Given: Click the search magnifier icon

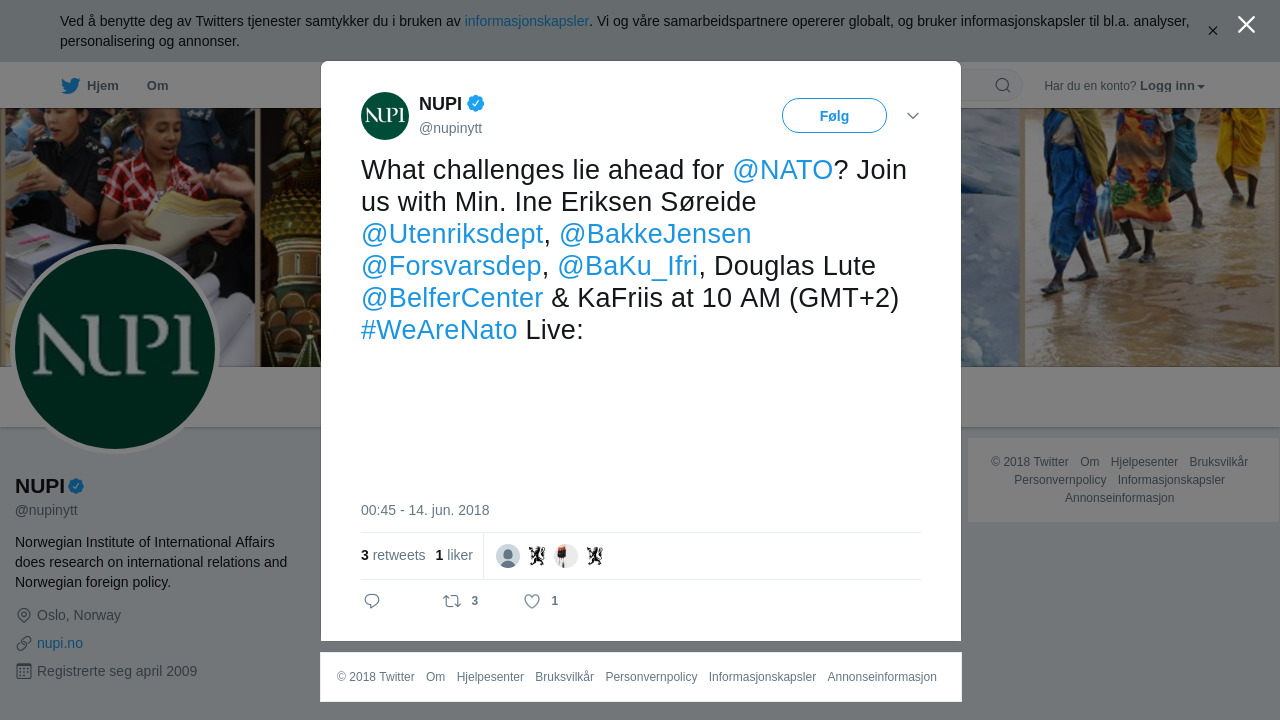Looking at the screenshot, I should [x=1003, y=85].
